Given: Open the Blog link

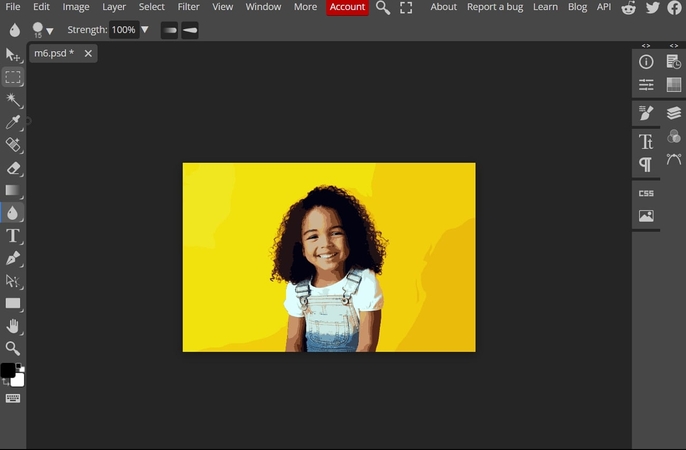Looking at the screenshot, I should coord(577,7).
